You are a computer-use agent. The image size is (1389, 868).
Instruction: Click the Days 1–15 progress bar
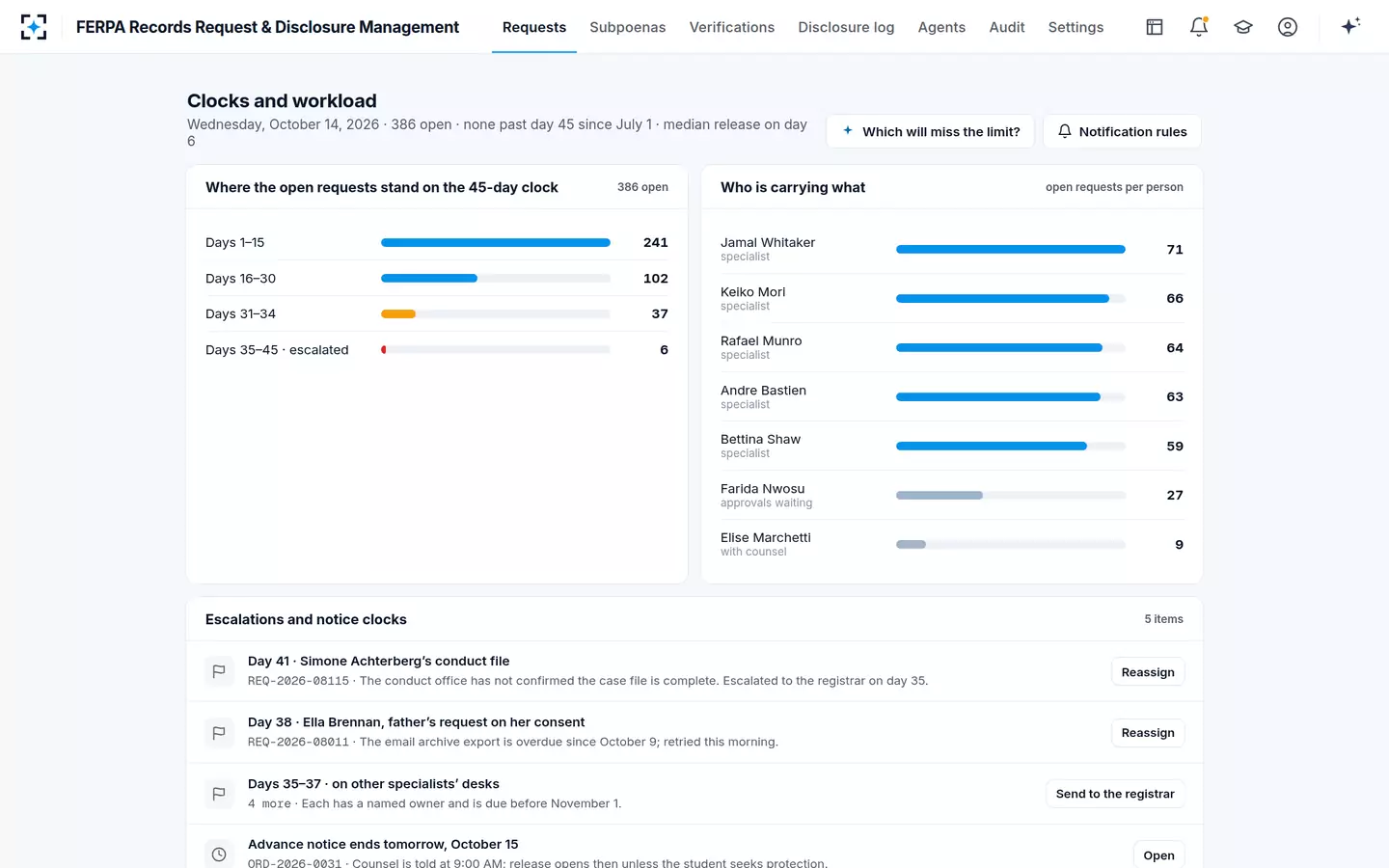click(496, 243)
